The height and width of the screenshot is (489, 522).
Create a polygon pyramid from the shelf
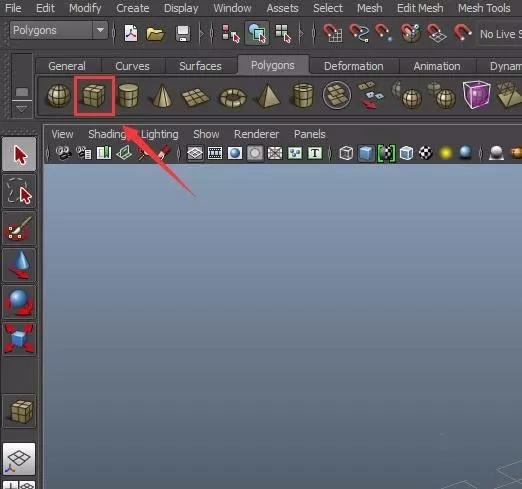click(x=268, y=96)
